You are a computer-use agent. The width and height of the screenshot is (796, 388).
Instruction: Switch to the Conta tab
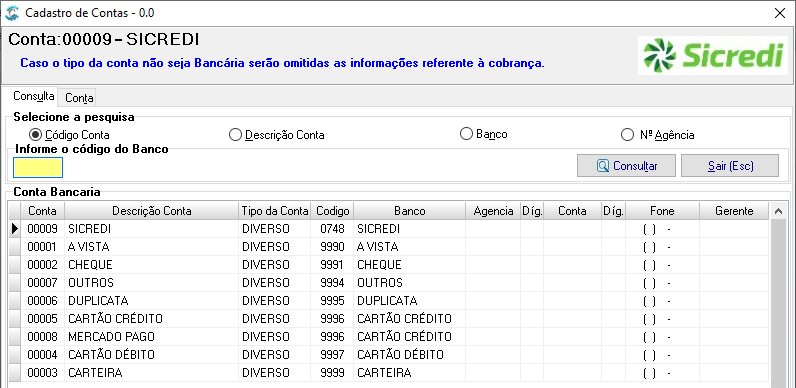pyautogui.click(x=79, y=98)
